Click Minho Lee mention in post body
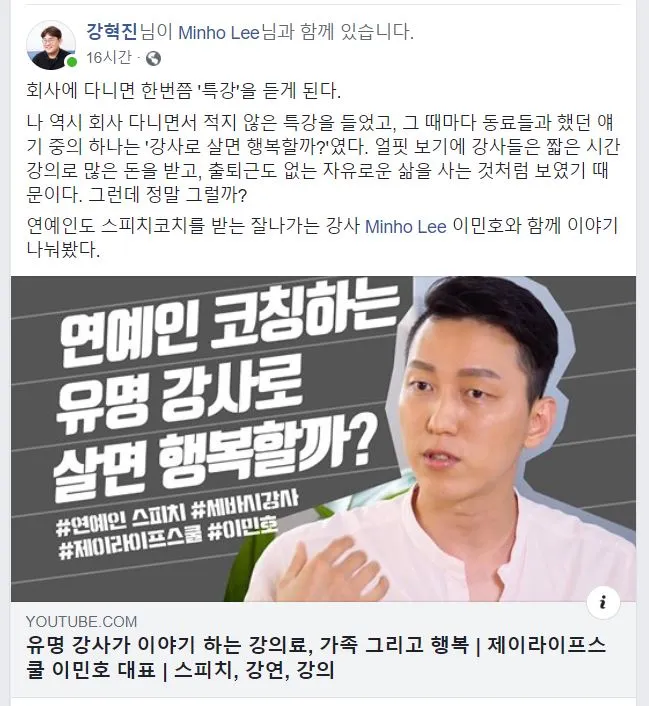 click(405, 226)
